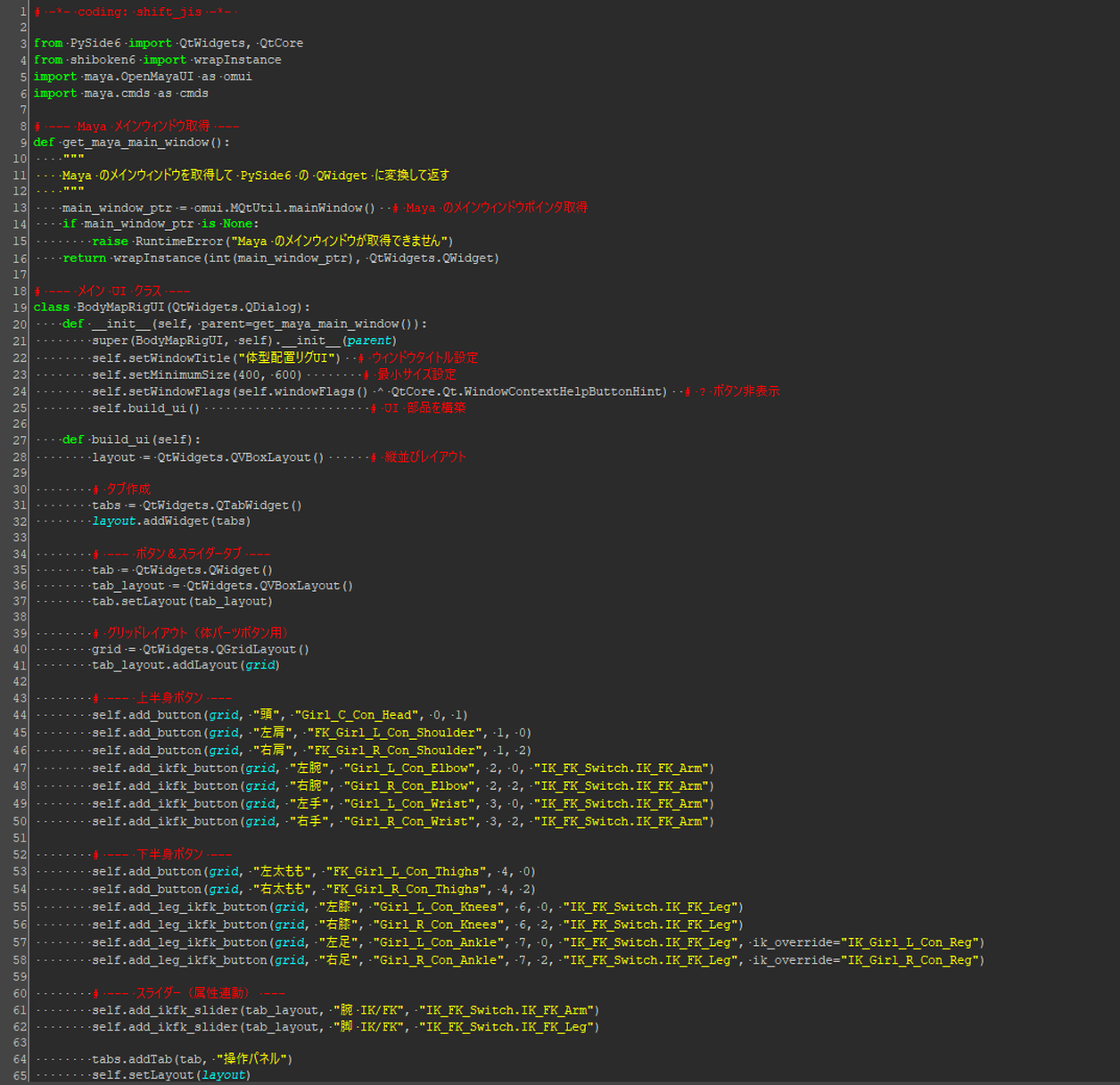Click "omui.MQtUtil.mainWindow()" call
Viewport: 1120px width, 1085px height.
pos(284,208)
